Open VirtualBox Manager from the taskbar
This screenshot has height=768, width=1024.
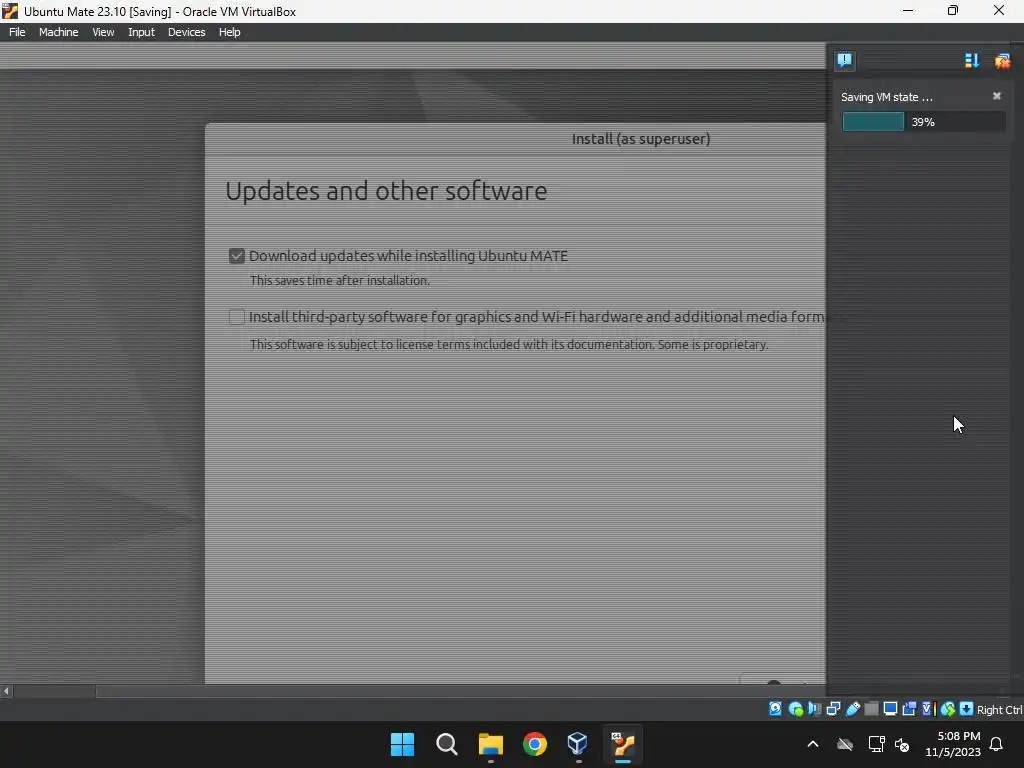pos(578,744)
